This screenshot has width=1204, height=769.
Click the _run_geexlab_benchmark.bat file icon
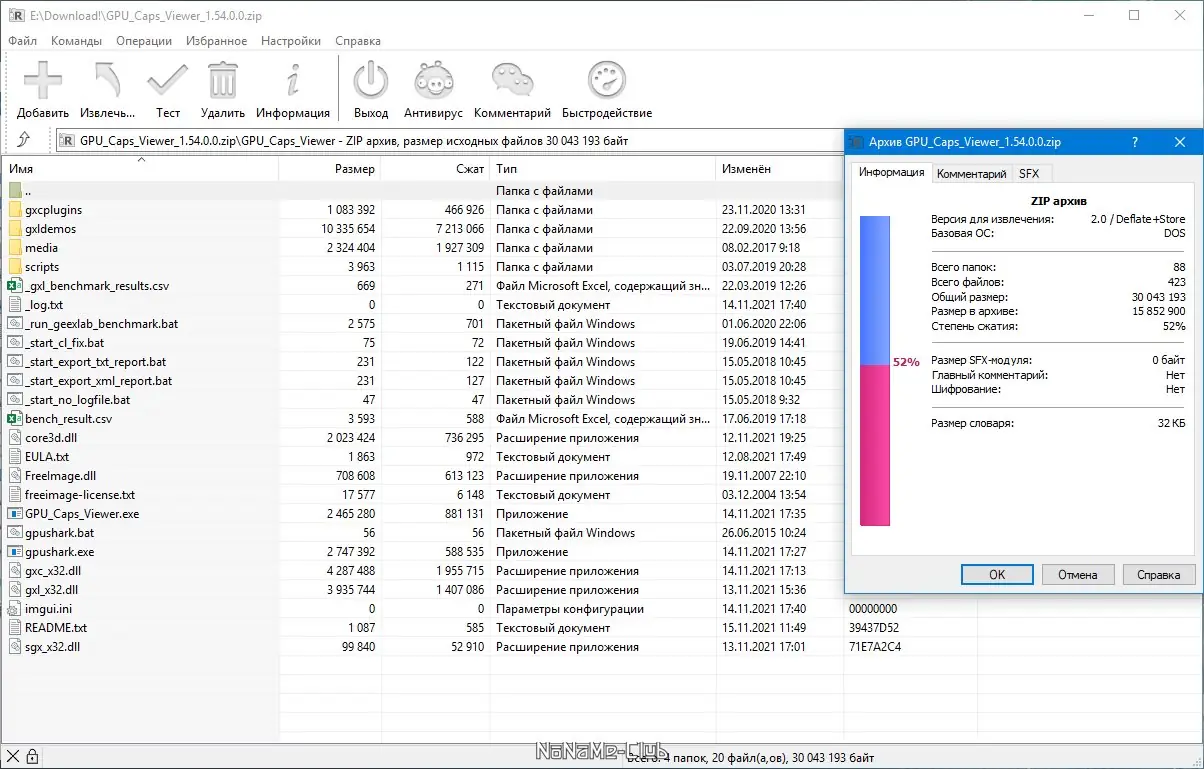pyautogui.click(x=15, y=324)
